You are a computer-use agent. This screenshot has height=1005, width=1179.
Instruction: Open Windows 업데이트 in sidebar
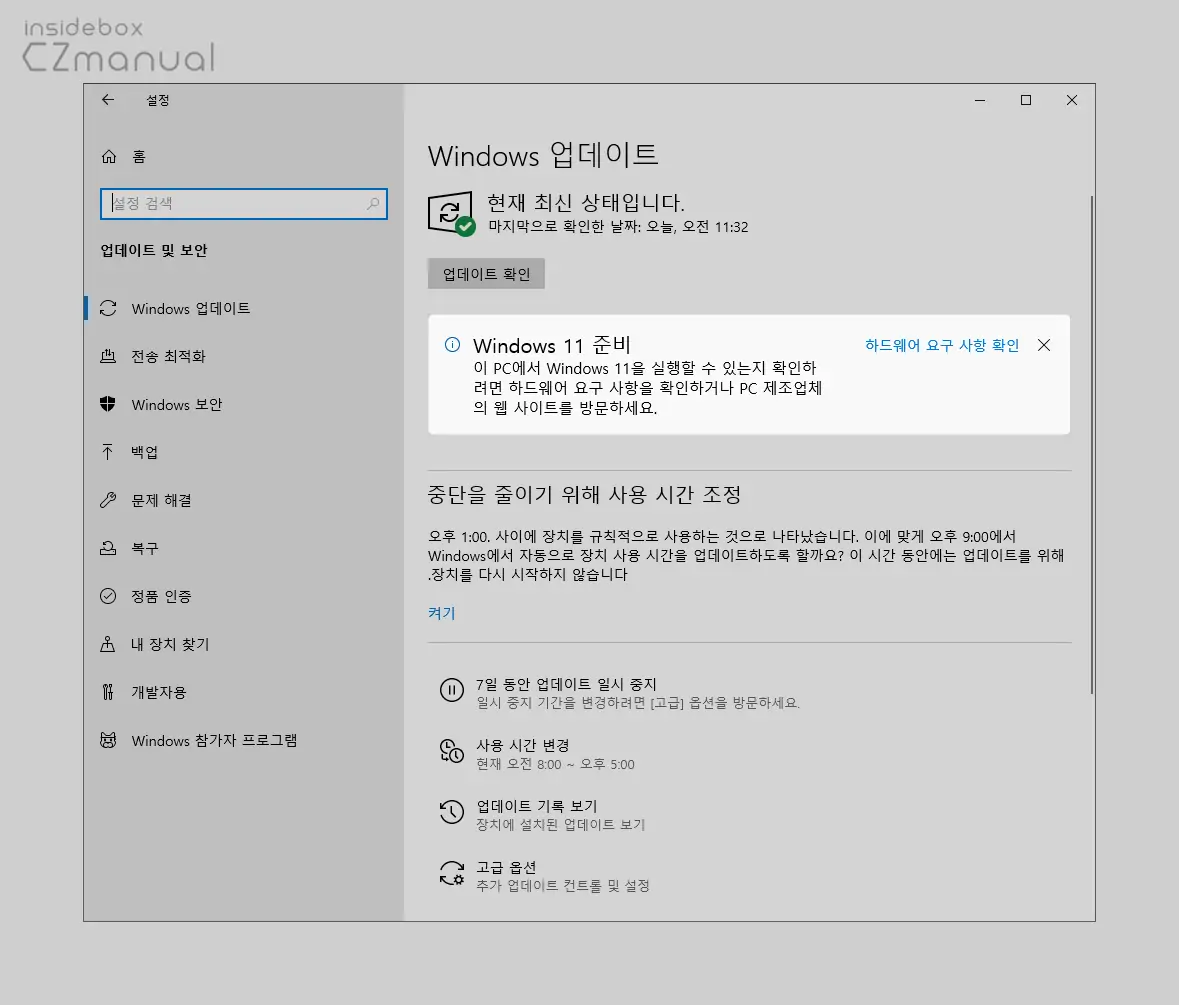point(244,308)
